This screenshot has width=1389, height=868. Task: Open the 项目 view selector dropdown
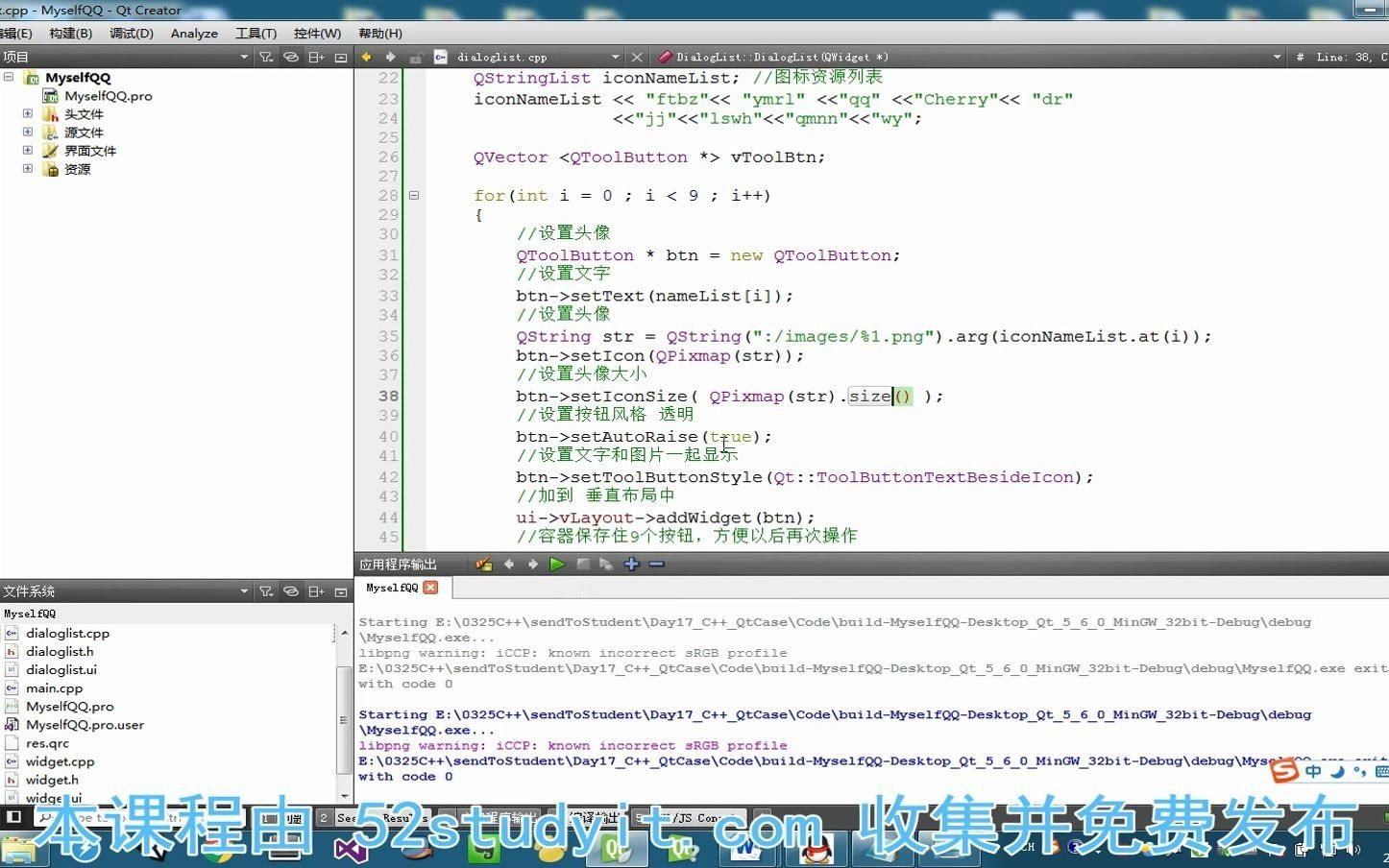244,58
